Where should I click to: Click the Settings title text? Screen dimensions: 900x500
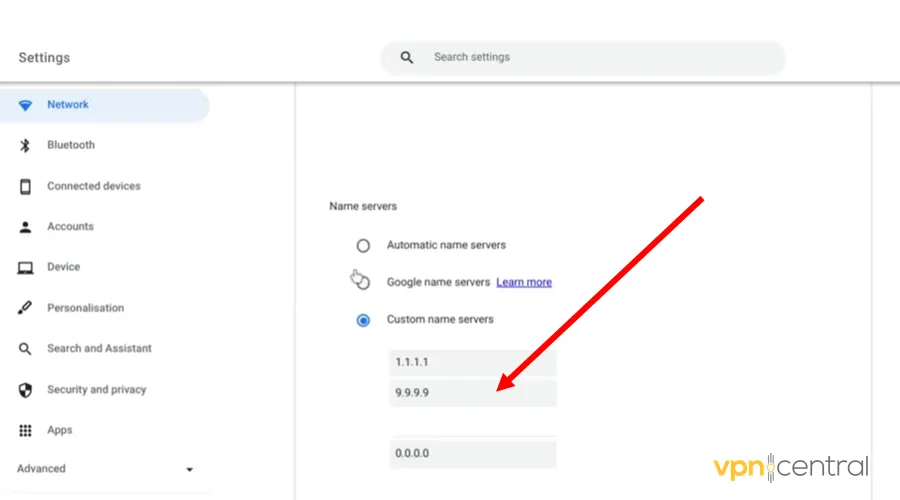click(44, 57)
